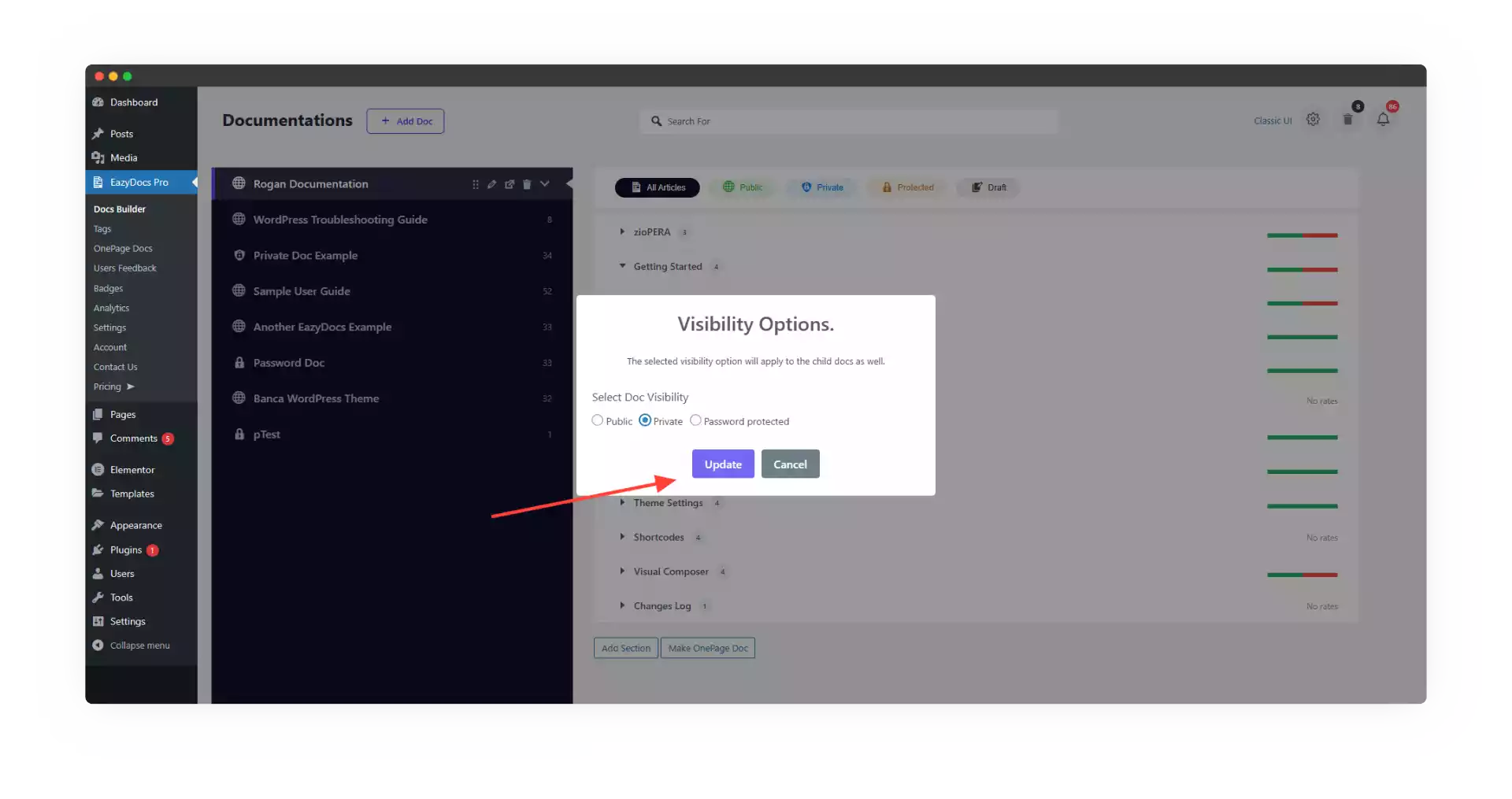The width and height of the screenshot is (1512, 799).
Task: Delete Rogan Documentation using its trash icon
Action: [527, 184]
